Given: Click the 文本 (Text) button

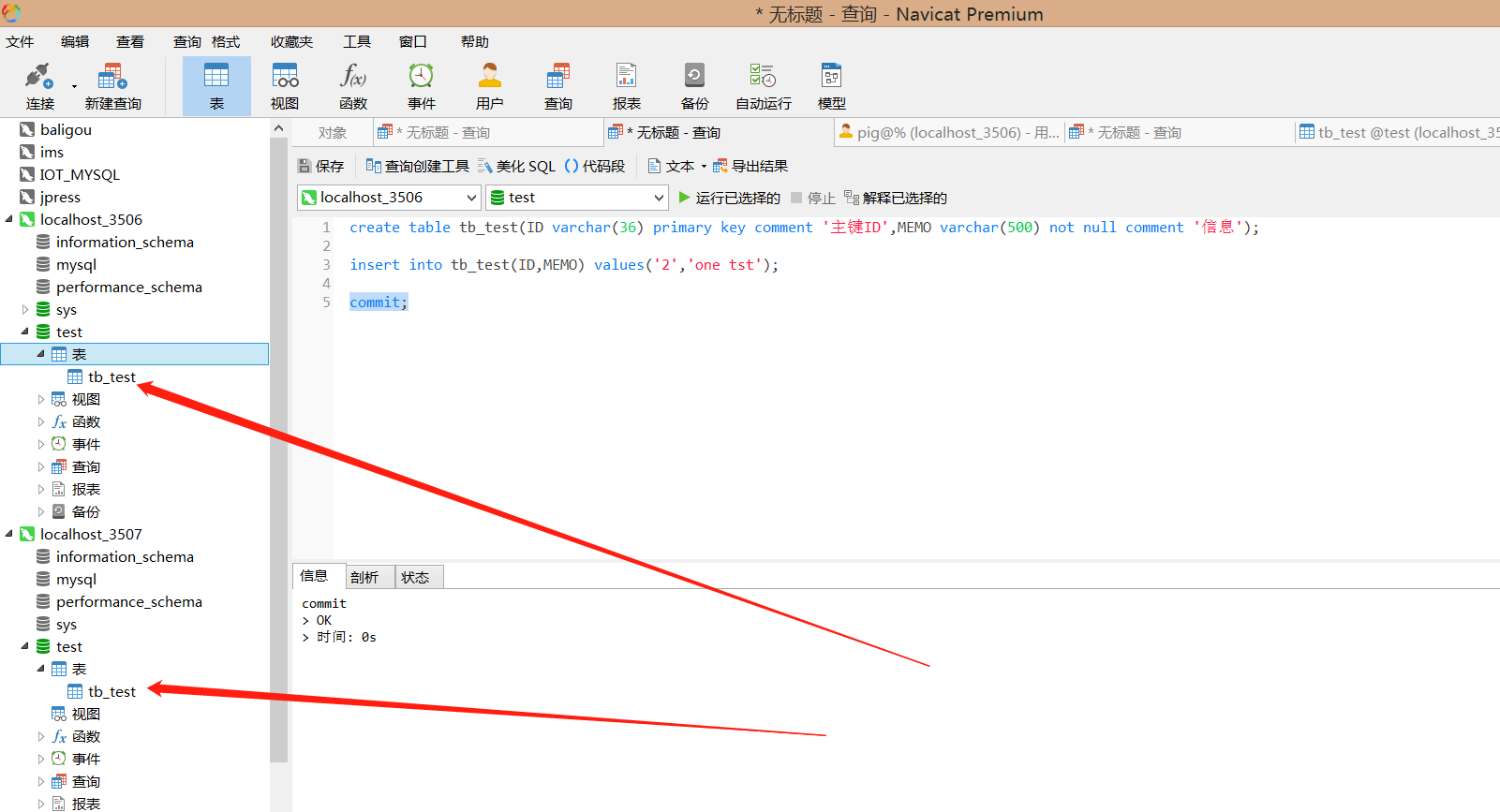Looking at the screenshot, I should point(672,166).
